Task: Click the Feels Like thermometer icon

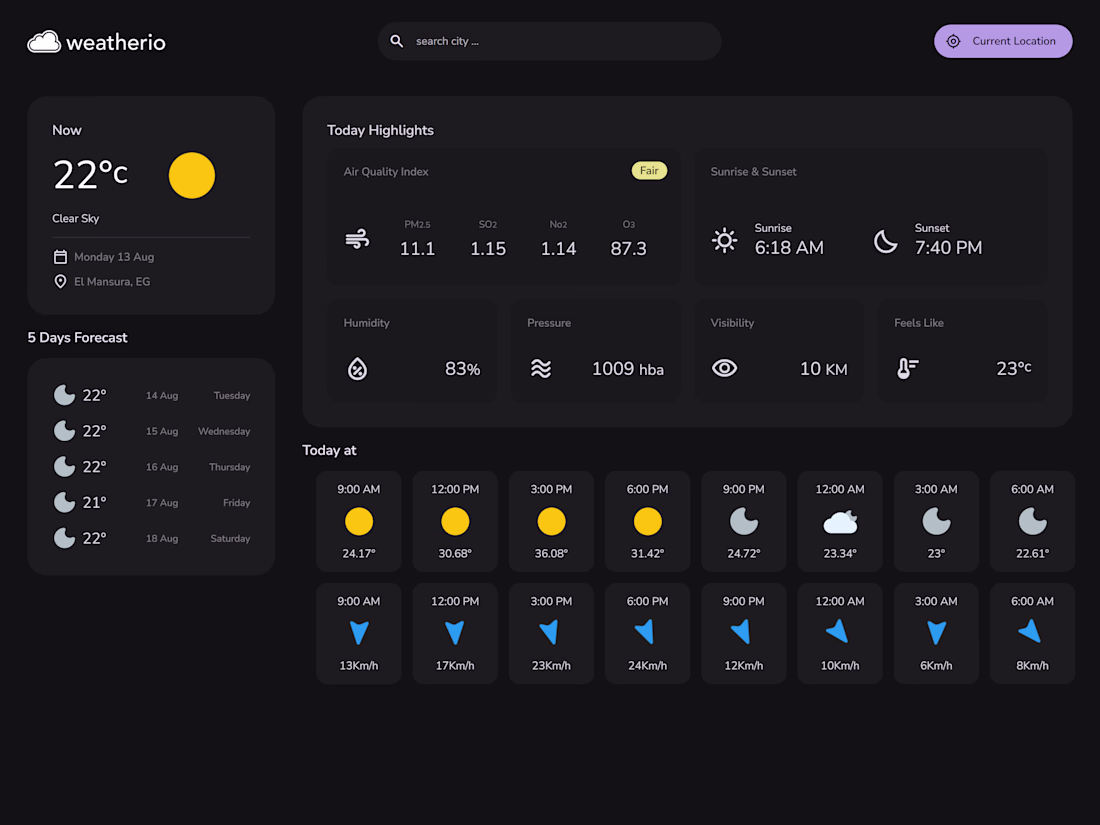Action: 907,368
